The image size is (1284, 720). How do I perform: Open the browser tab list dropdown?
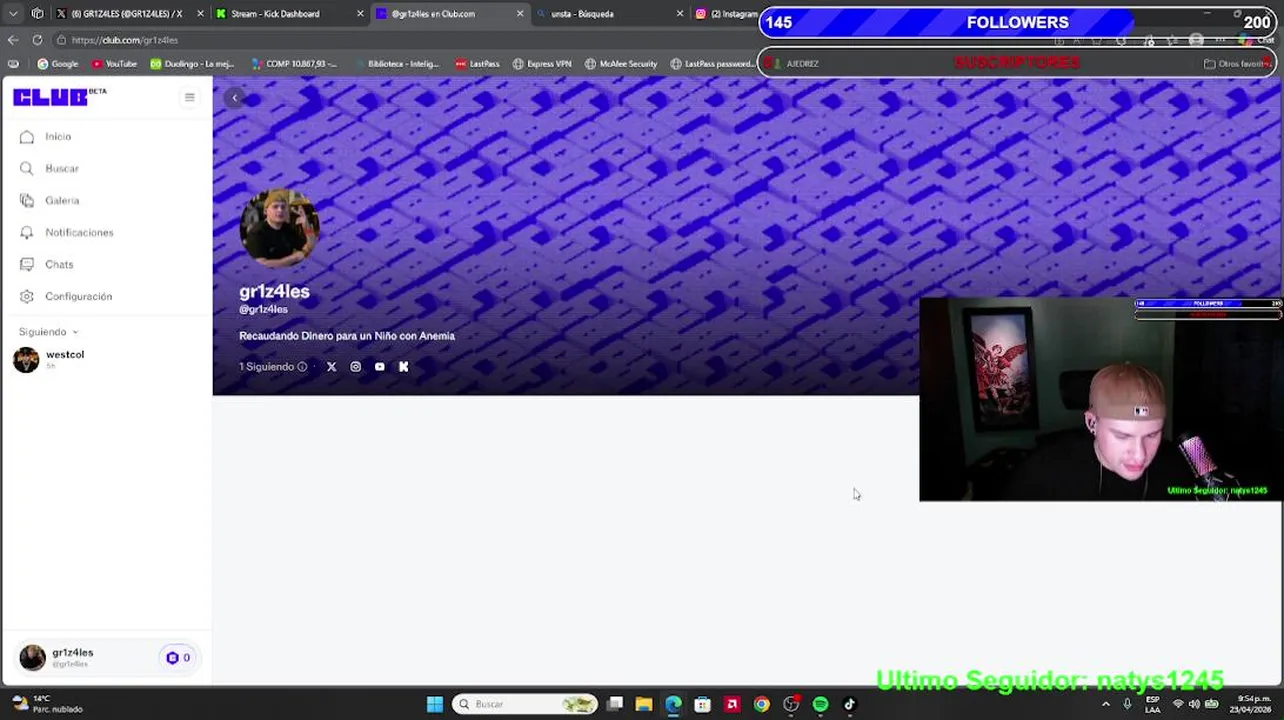pyautogui.click(x=13, y=14)
